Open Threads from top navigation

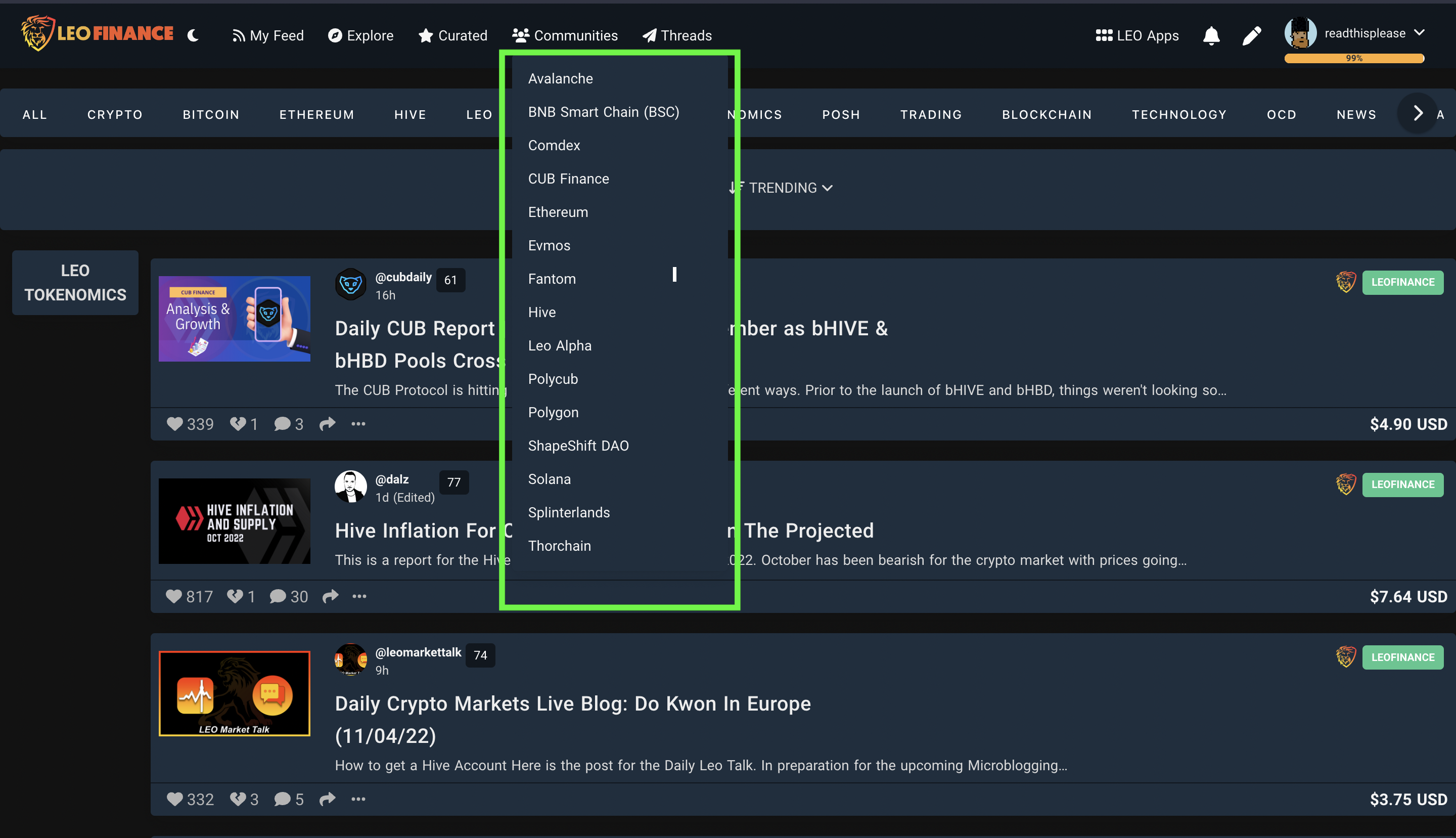click(677, 35)
